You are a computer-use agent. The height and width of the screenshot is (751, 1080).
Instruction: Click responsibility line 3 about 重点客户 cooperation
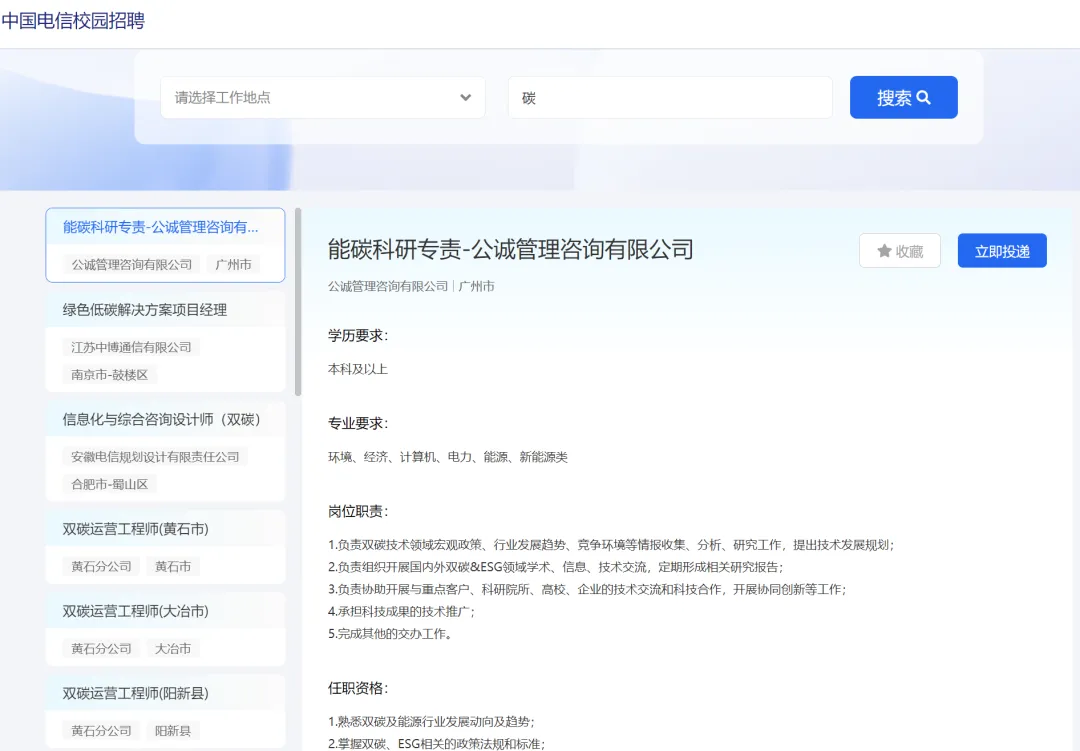coord(587,589)
